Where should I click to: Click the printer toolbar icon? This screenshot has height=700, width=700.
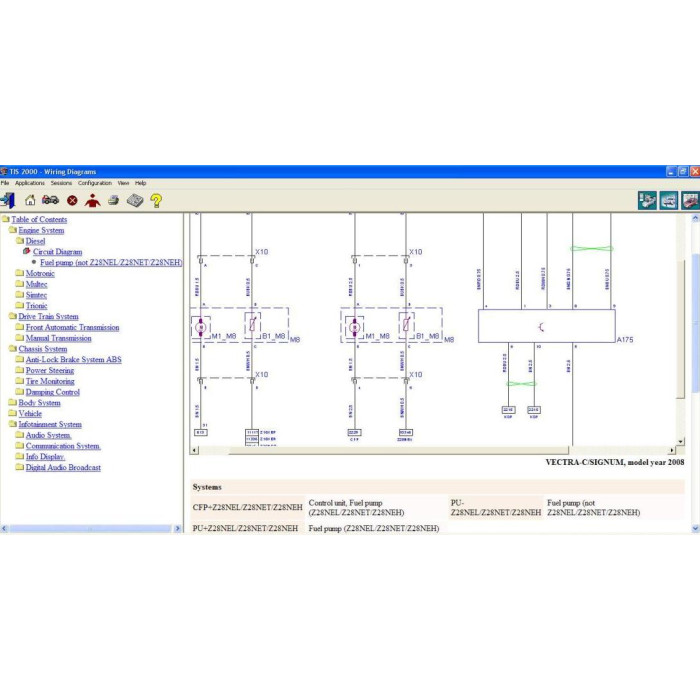click(x=113, y=200)
